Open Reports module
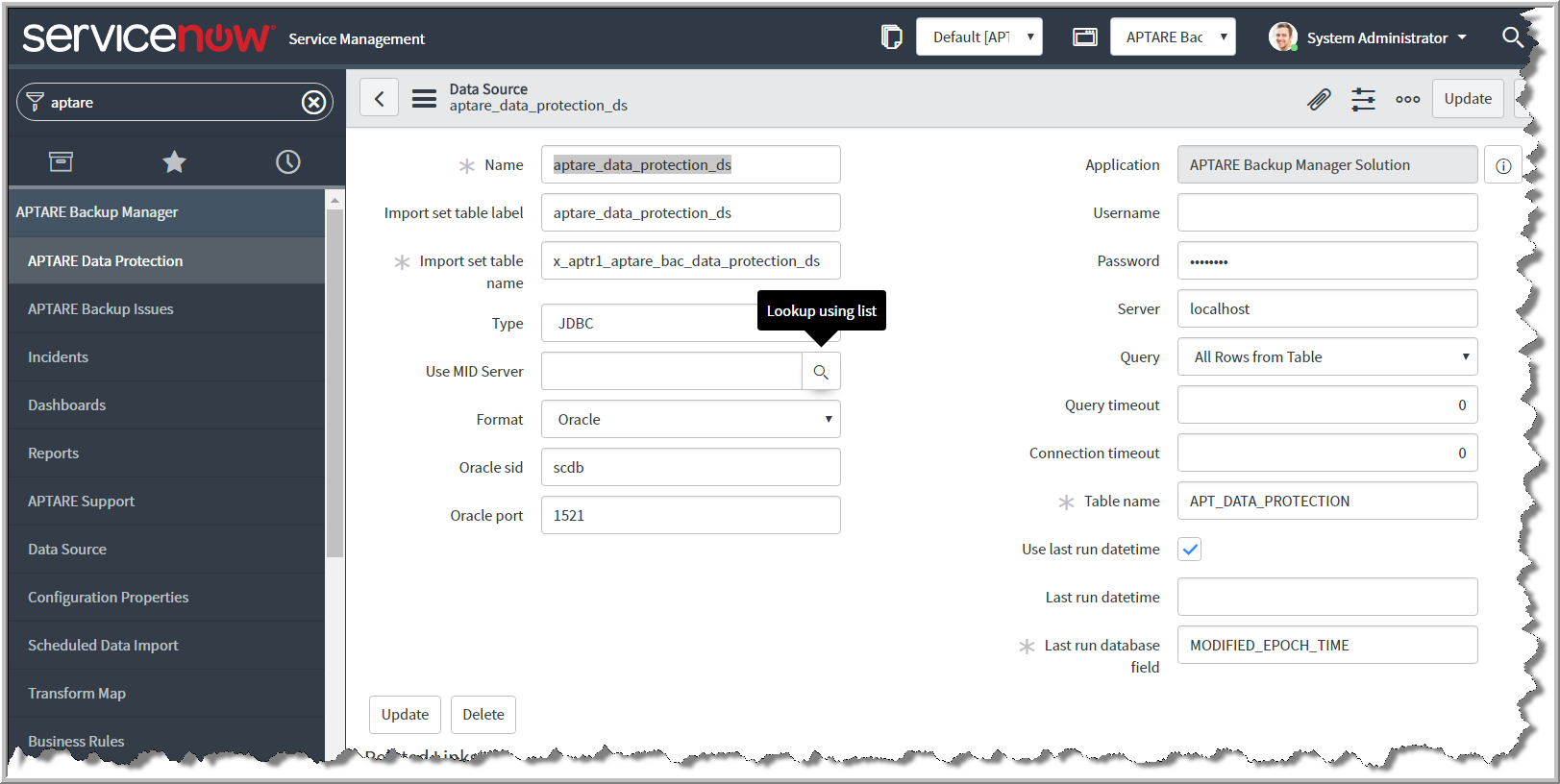This screenshot has height=784, width=1560. [166, 453]
